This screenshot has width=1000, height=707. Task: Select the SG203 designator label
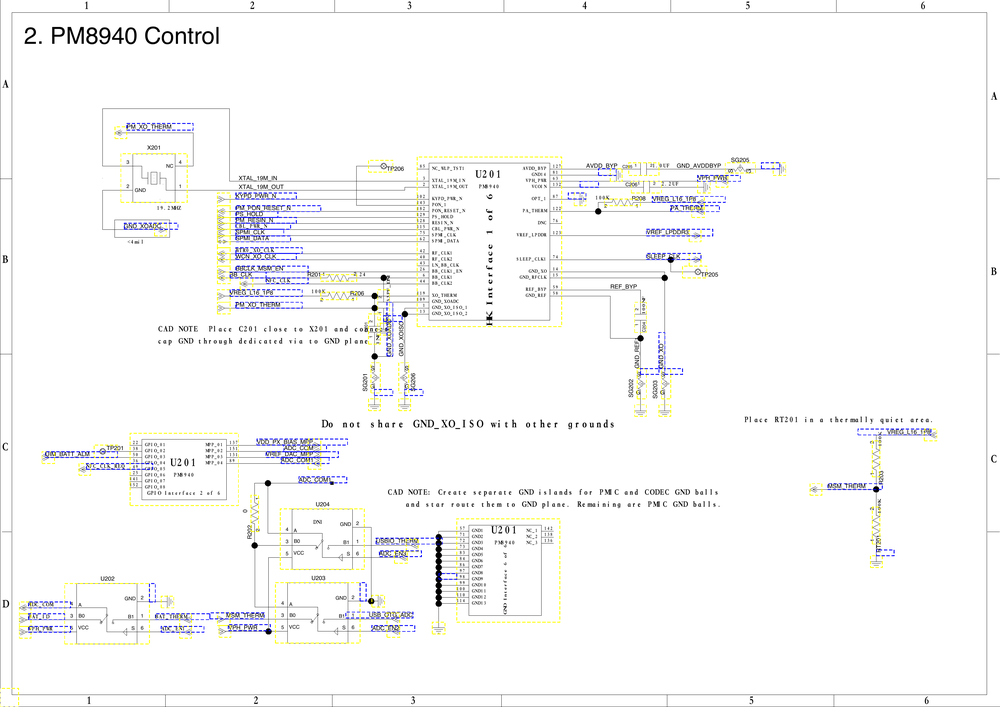(655, 389)
